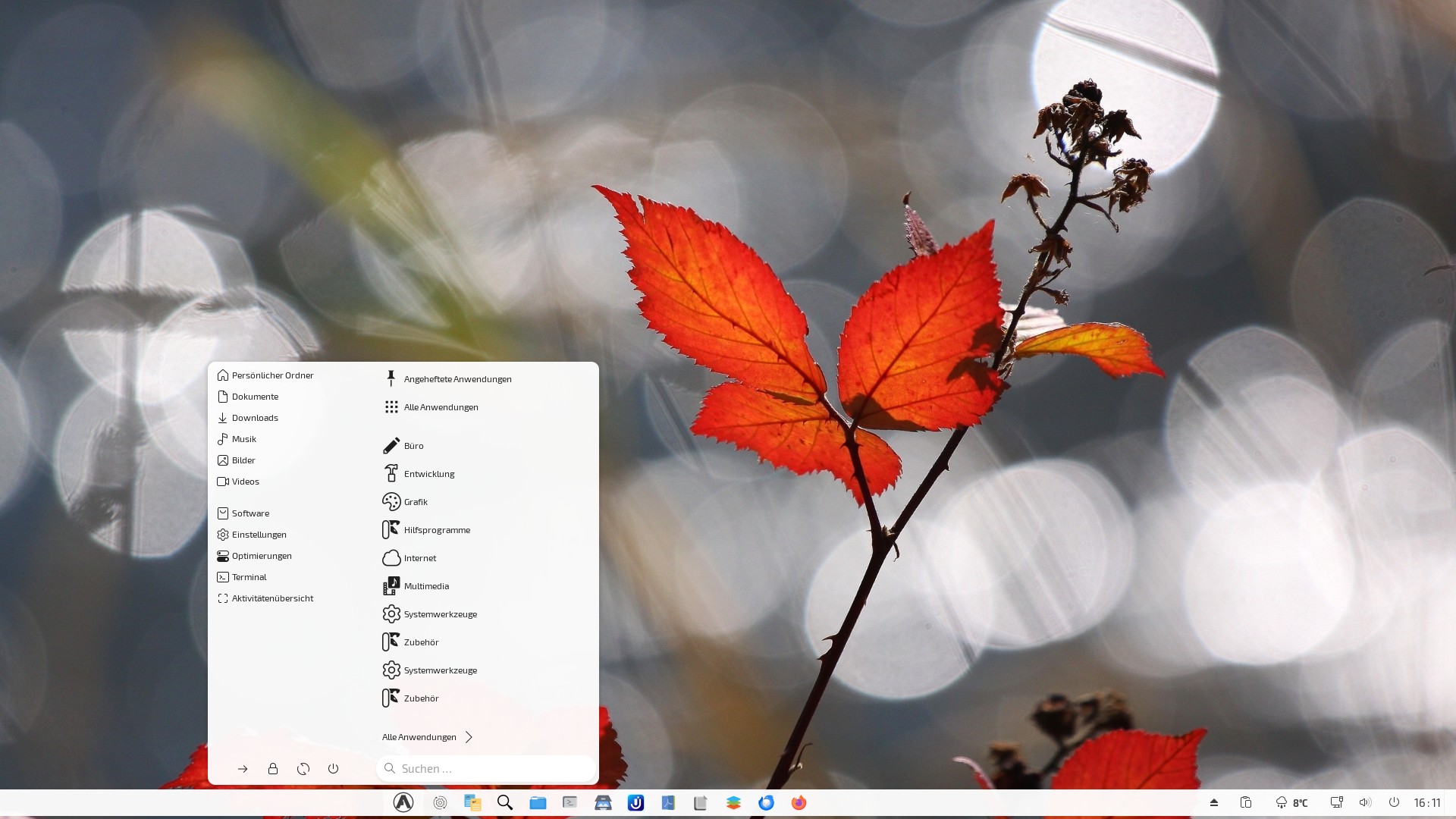The image size is (1456, 819).
Task: Open Einstellungen shortcut
Action: click(x=259, y=535)
